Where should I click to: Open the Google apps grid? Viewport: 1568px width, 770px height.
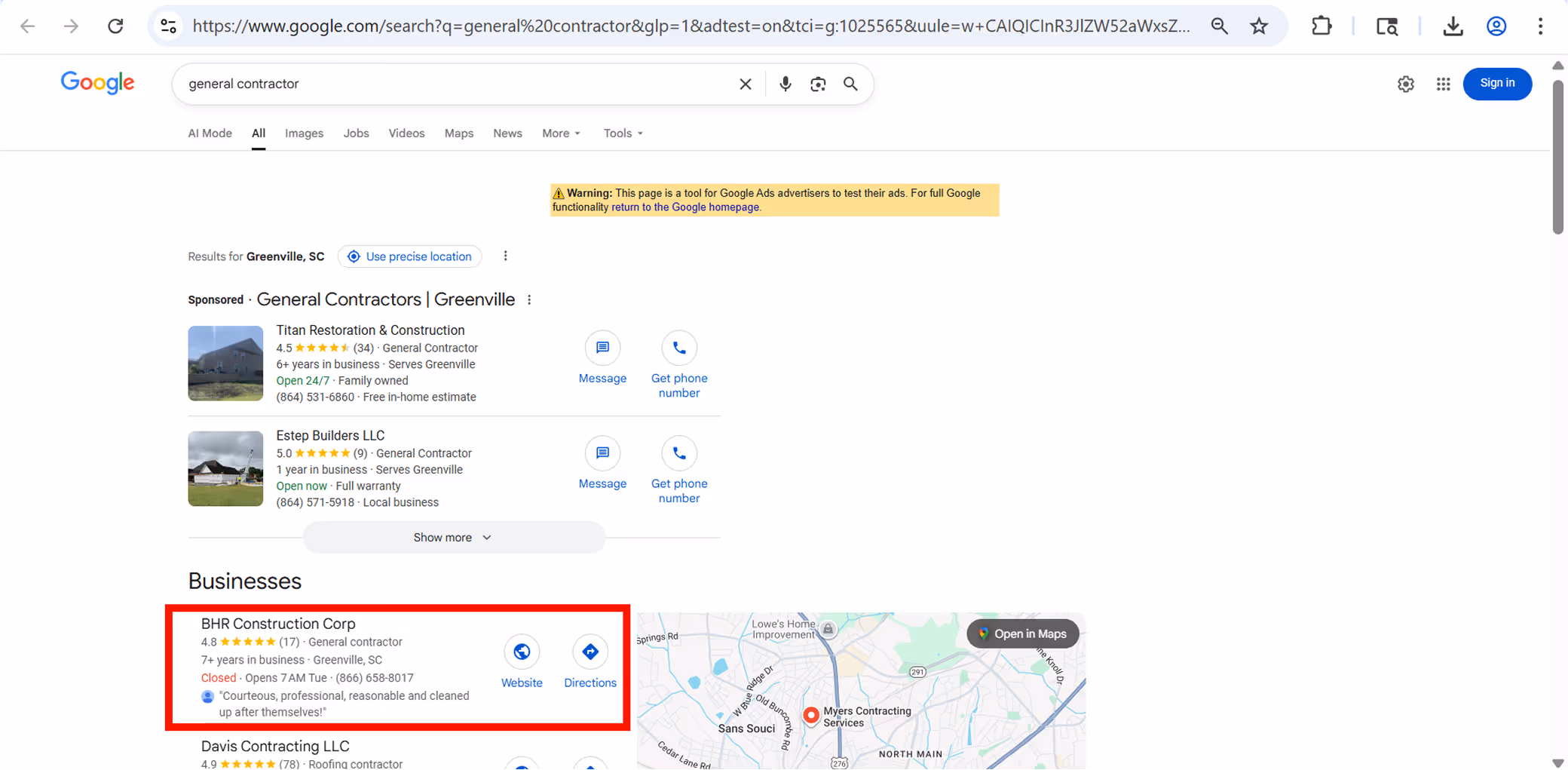[1443, 84]
